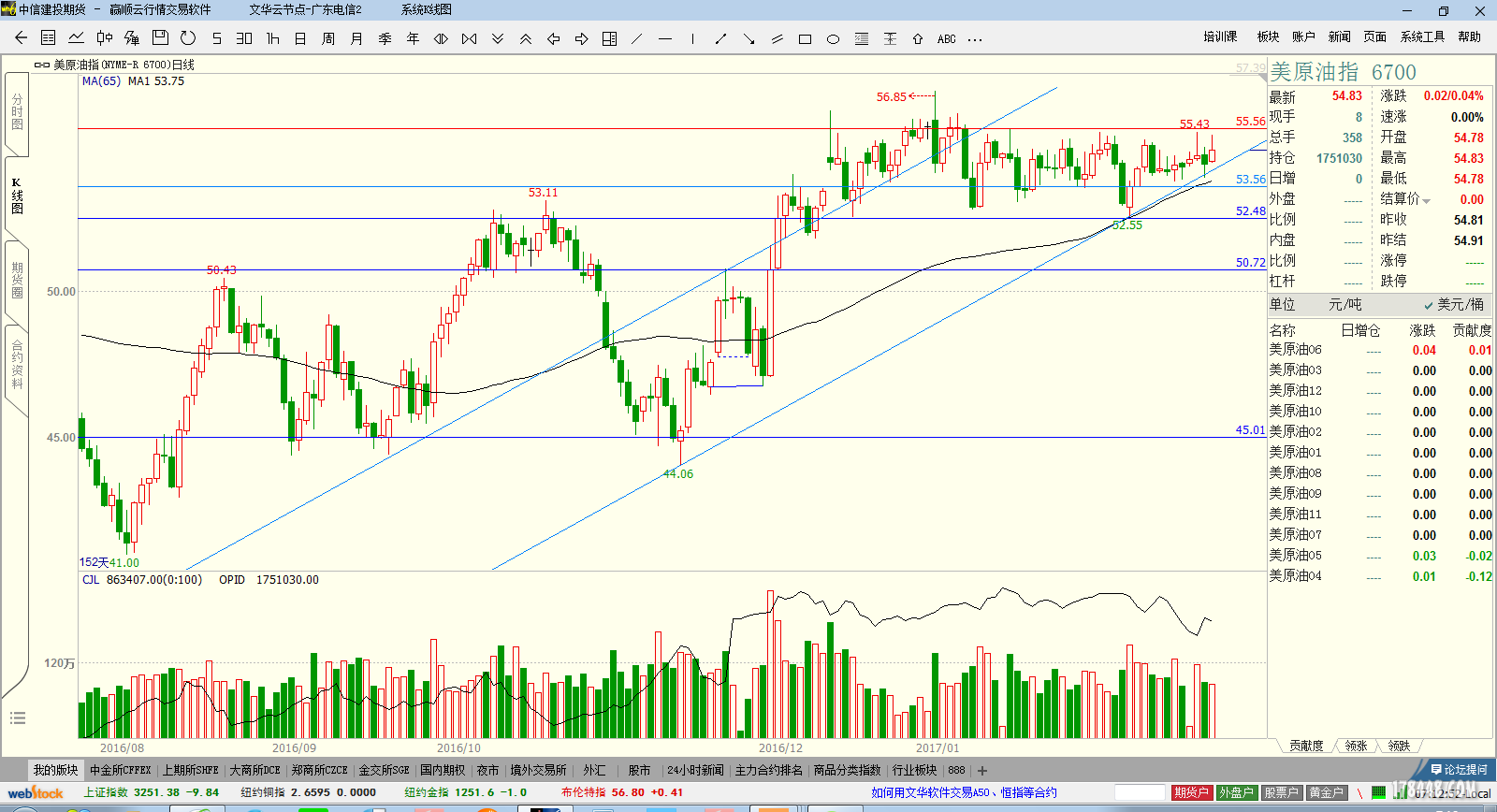1497x812 pixels.
Task: Click the horizontal compress chart icon
Action: click(469, 38)
